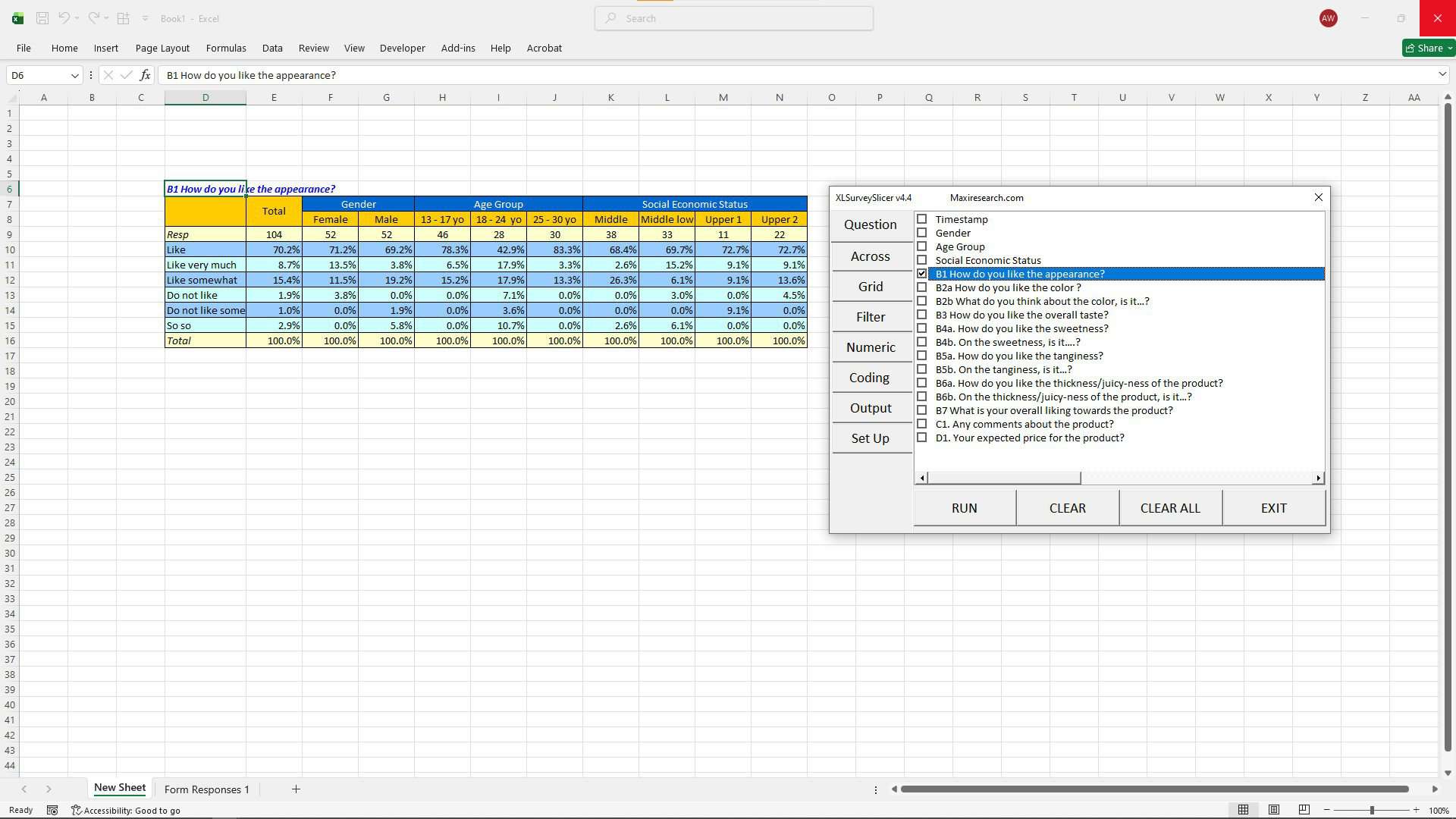Viewport: 1456px width, 819px height.
Task: Open the Home ribbon tab
Action: coord(64,48)
